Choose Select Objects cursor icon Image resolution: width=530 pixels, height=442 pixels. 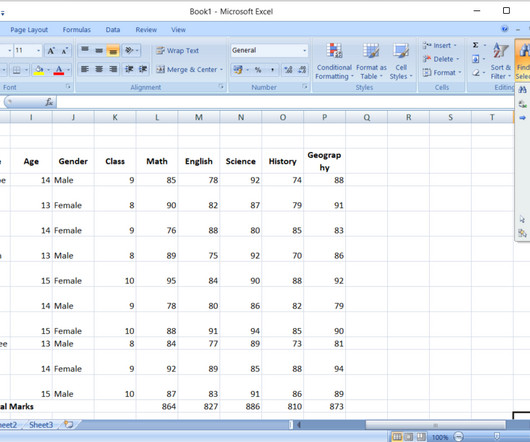click(522, 219)
